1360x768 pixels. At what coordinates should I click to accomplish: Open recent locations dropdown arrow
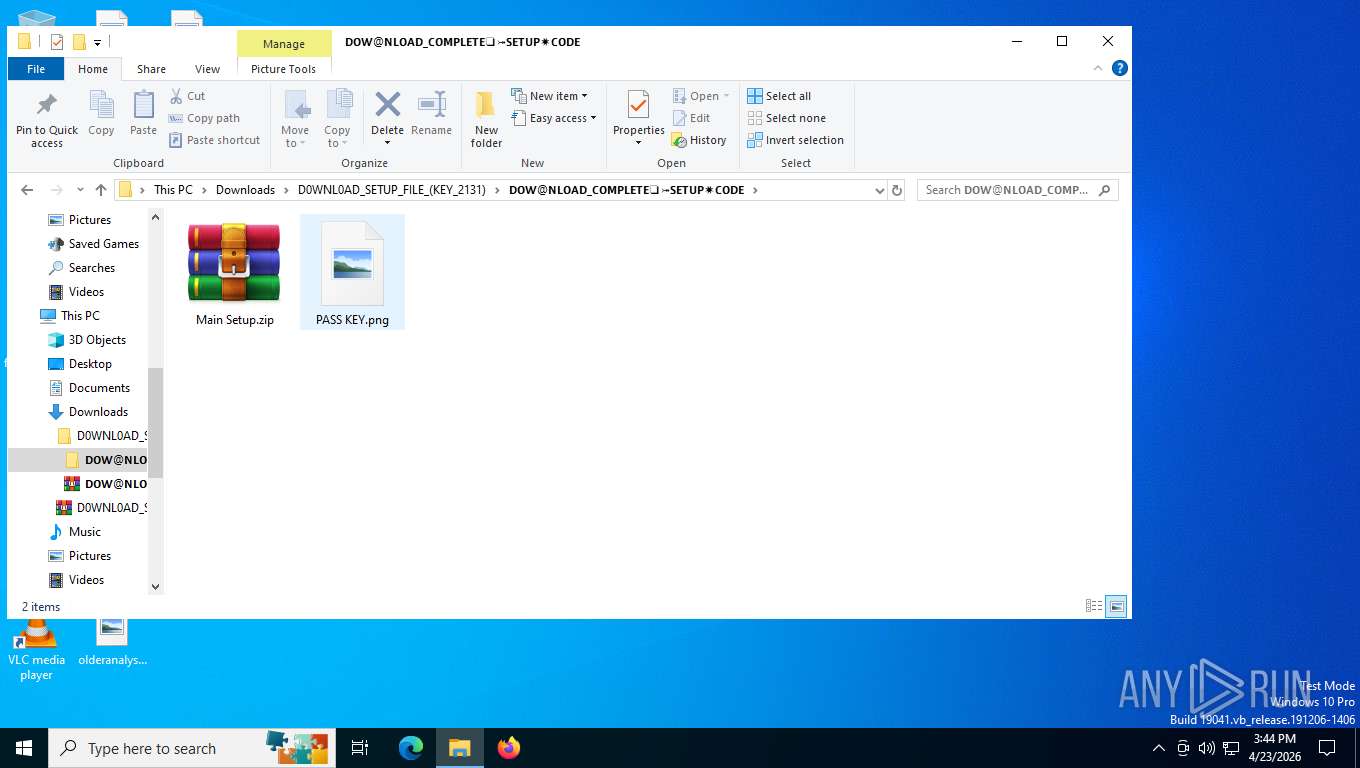[80, 190]
